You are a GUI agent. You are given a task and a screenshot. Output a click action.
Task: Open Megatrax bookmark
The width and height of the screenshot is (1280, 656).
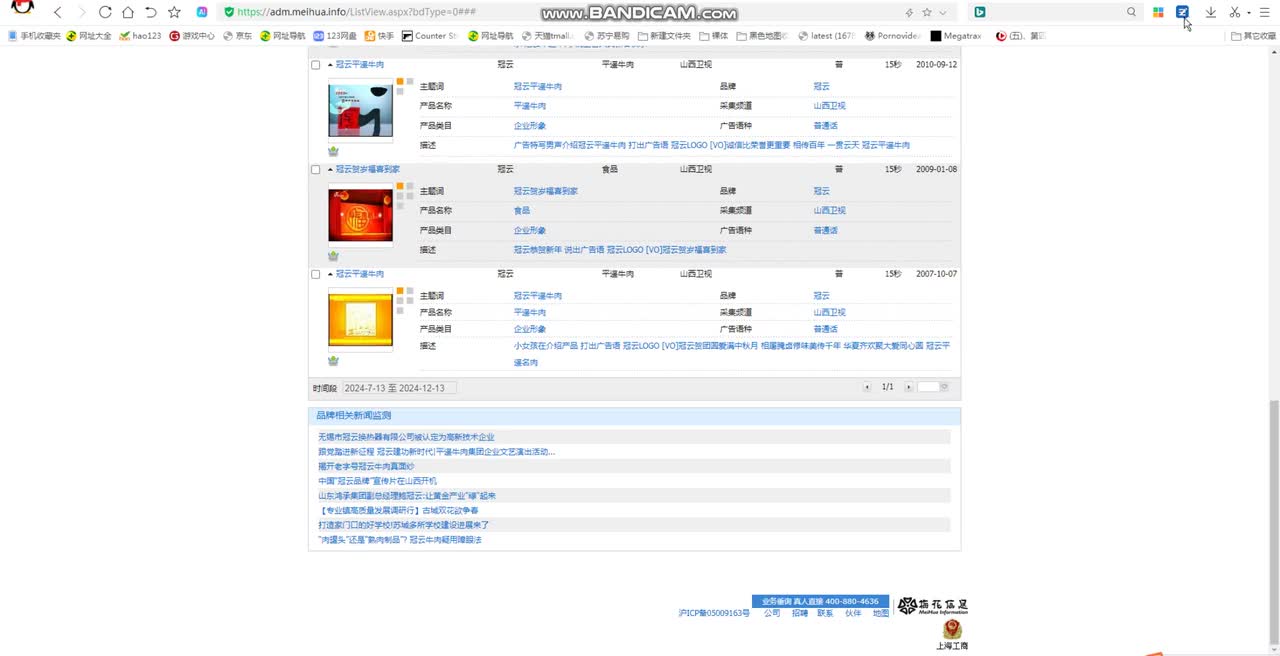(955, 36)
